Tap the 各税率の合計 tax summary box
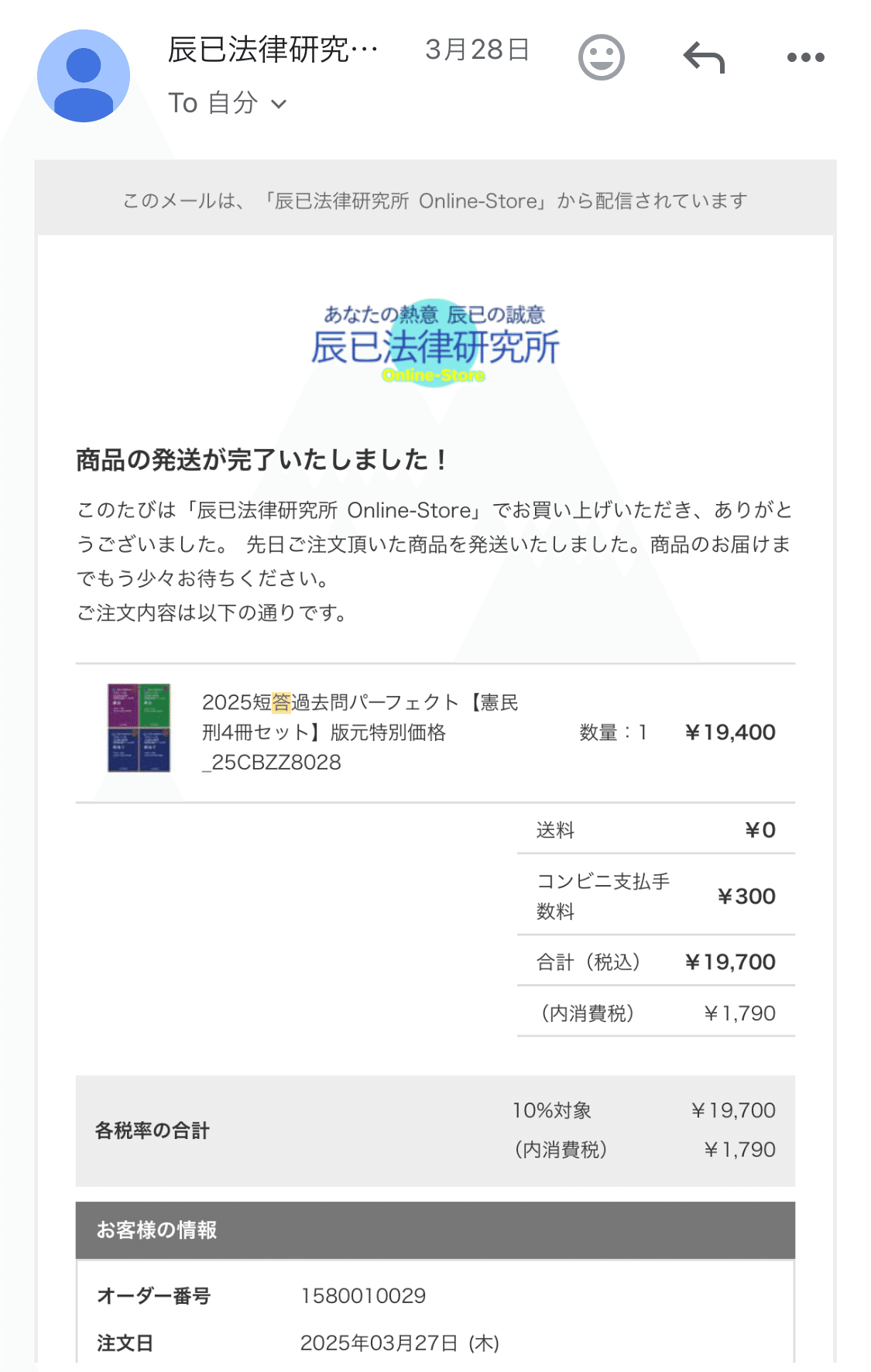This screenshot has height=1372, width=871. tap(435, 1130)
